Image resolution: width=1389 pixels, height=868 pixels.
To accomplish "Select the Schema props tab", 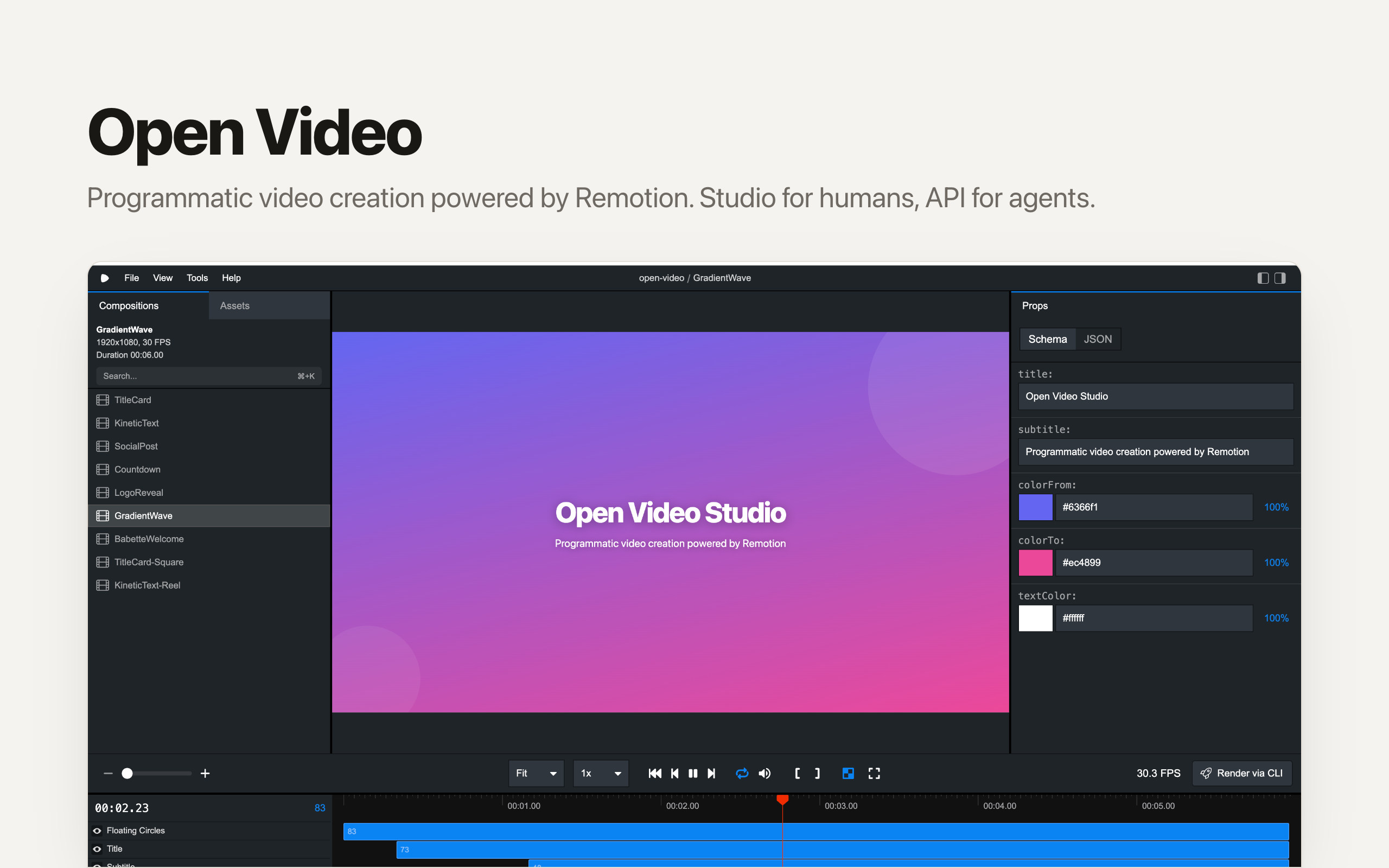I will click(x=1048, y=339).
